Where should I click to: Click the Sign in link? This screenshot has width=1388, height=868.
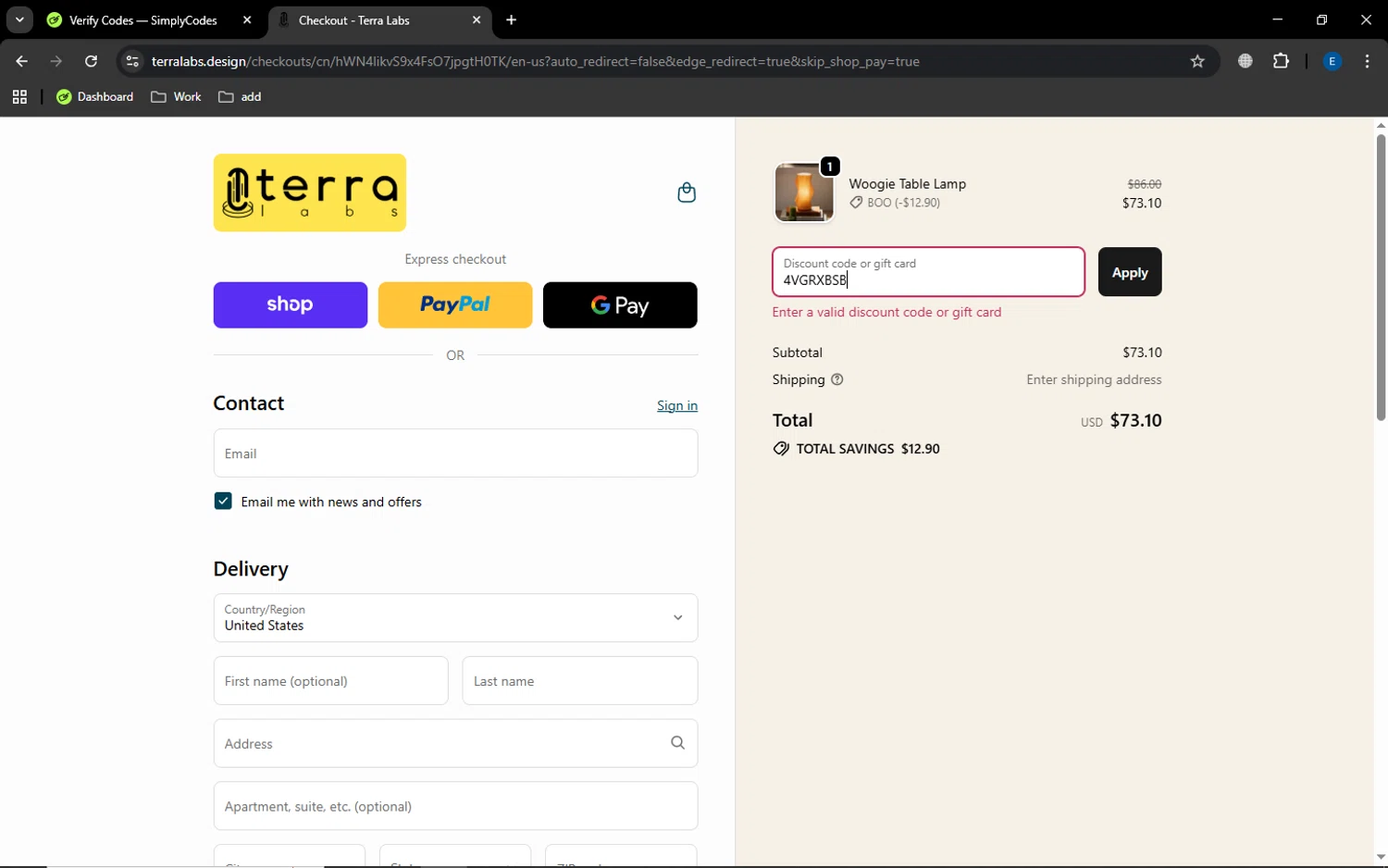677,405
